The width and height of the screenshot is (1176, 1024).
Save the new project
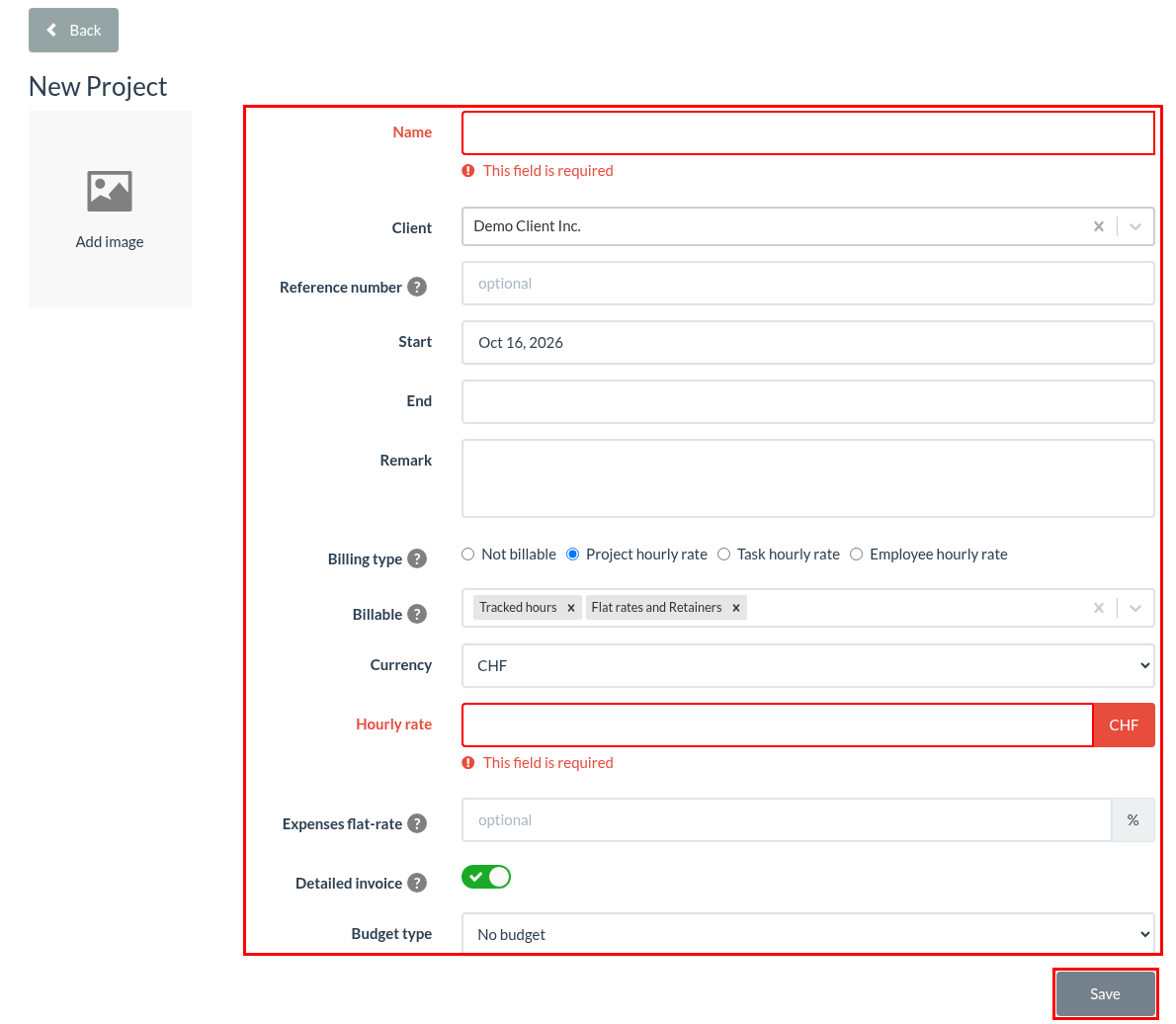pos(1106,994)
